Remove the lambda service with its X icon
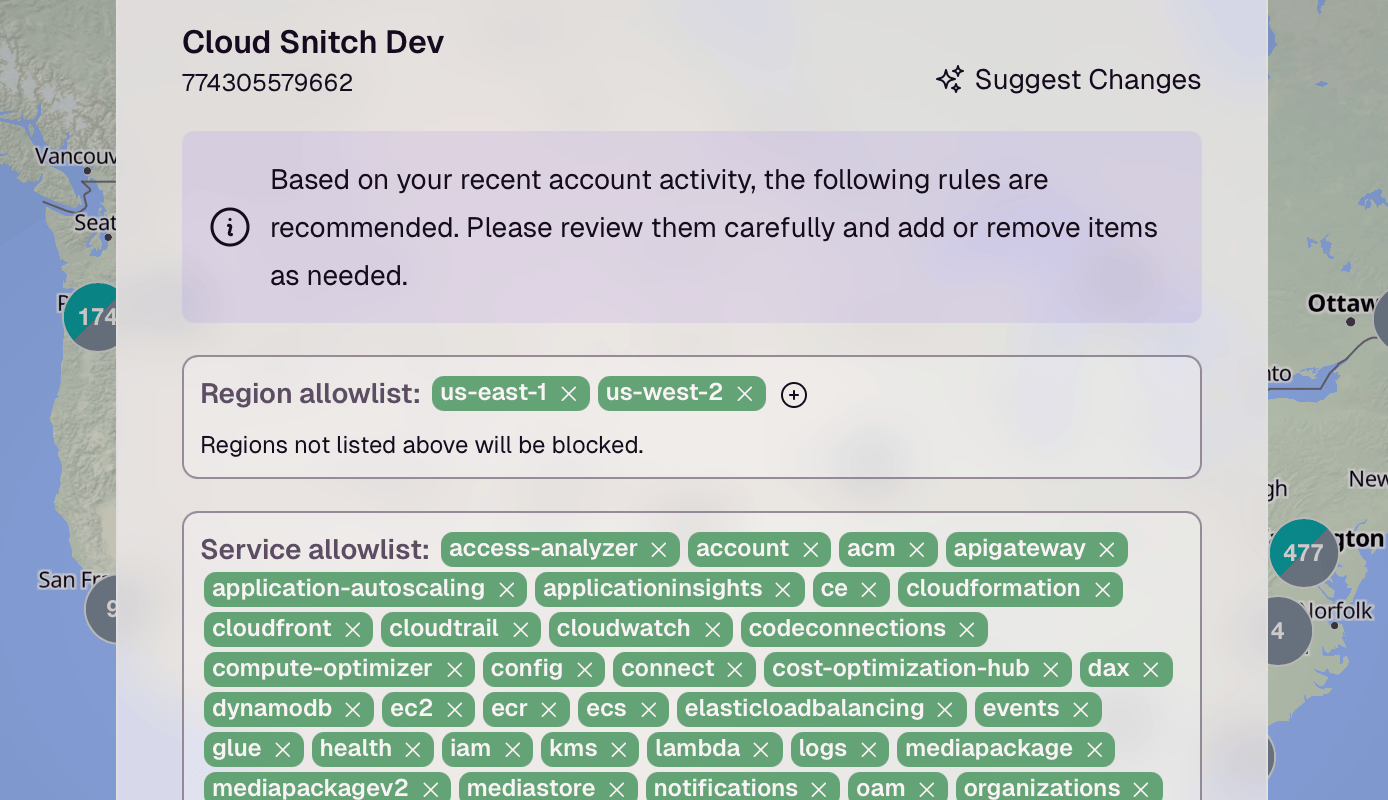 coord(761,749)
